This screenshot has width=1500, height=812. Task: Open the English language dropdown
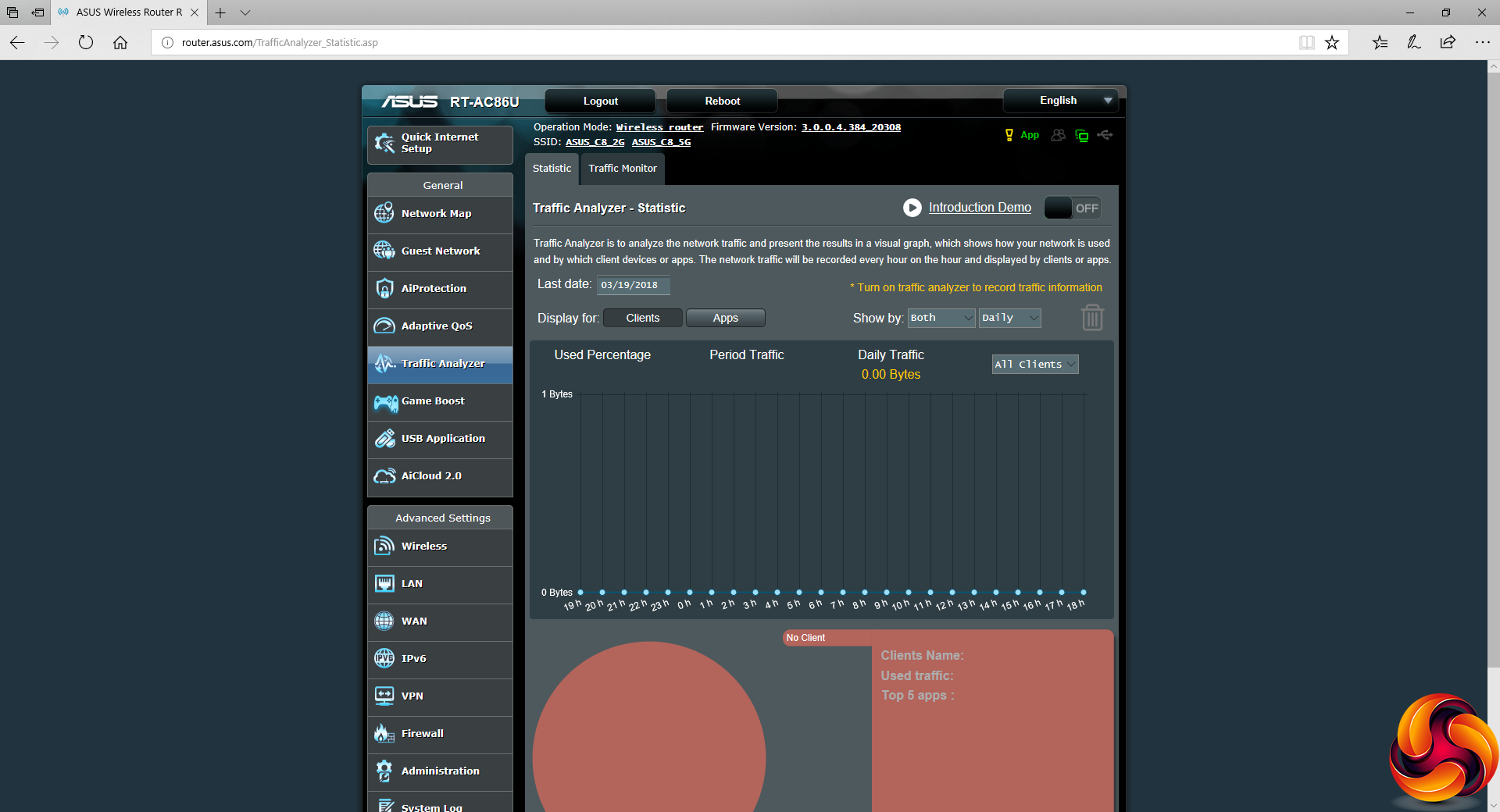1060,101
